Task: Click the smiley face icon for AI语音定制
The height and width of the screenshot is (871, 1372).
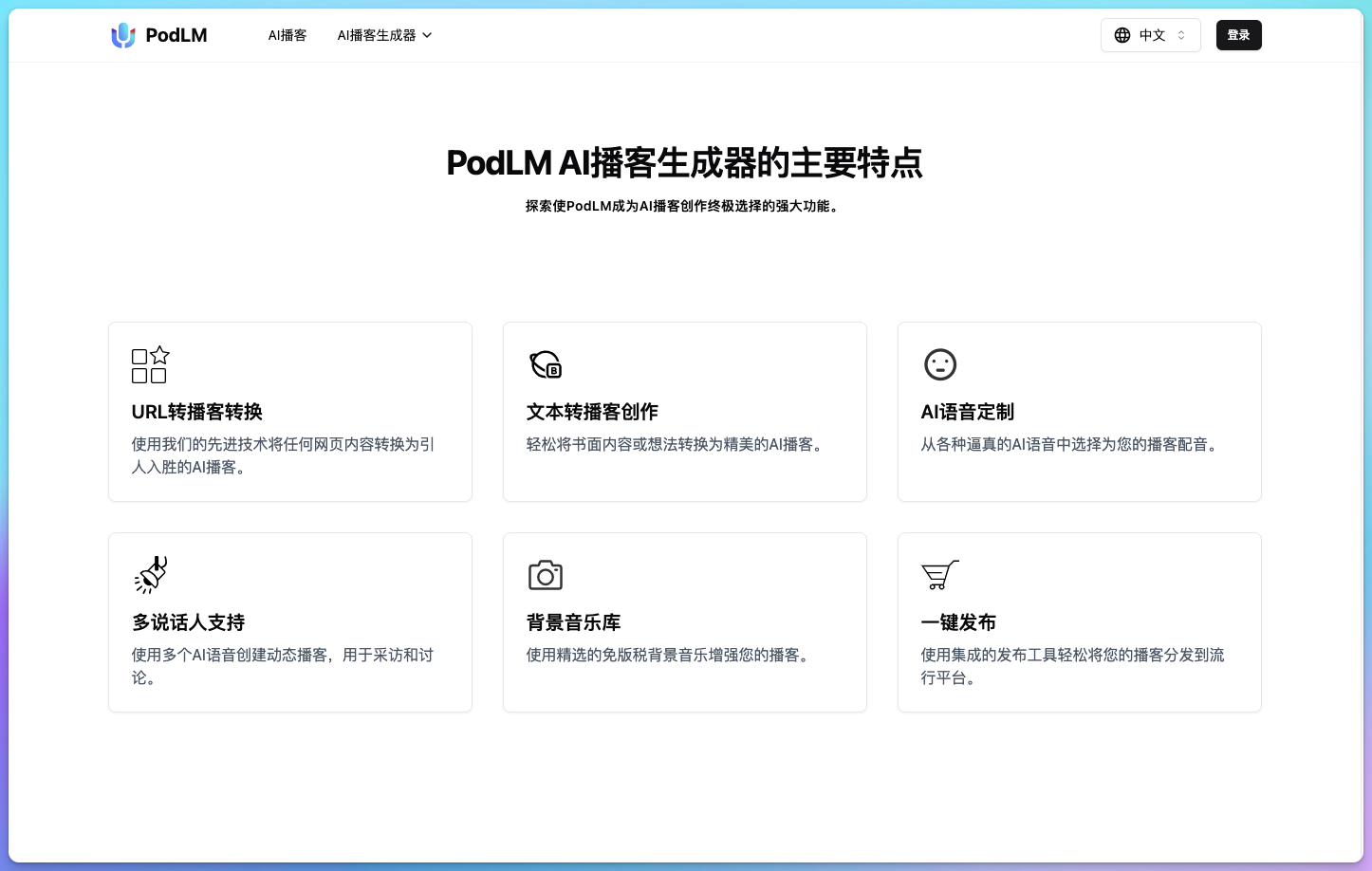Action: pyautogui.click(x=940, y=364)
